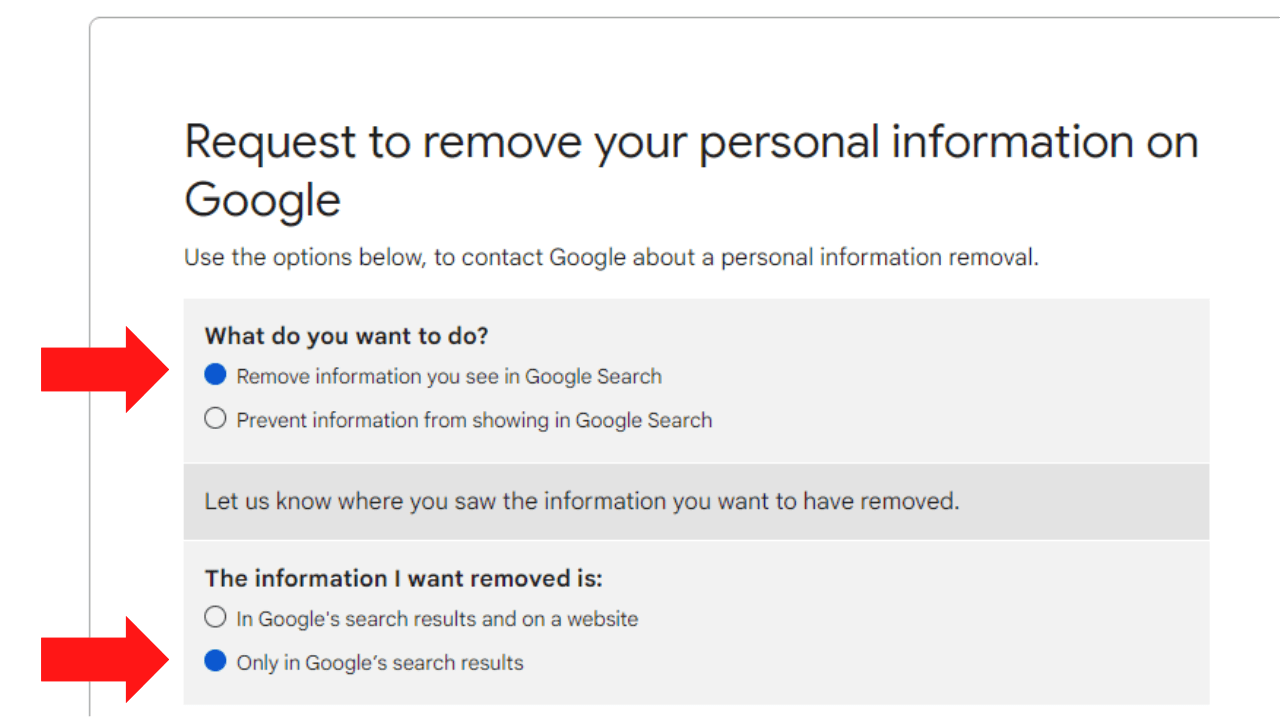Click the red arrow pointing at Only in Google's search results
Viewport: 1280px width, 720px height.
(x=105, y=660)
